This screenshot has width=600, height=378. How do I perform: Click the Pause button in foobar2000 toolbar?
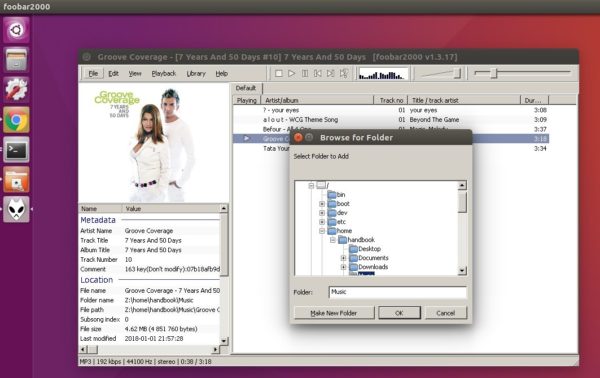click(305, 73)
